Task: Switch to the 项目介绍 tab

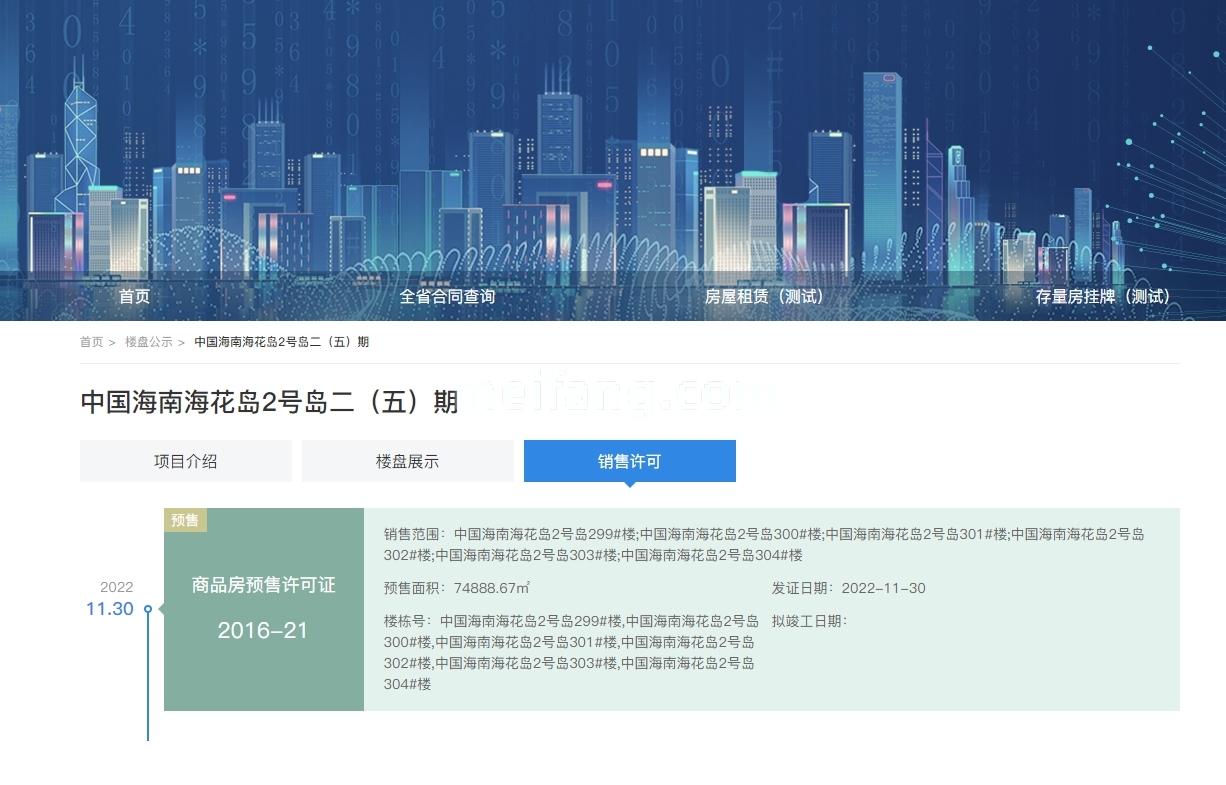Action: [185, 461]
